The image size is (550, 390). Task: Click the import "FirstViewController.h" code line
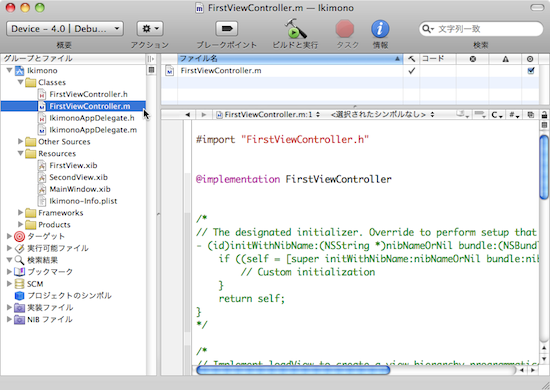pyautogui.click(x=282, y=140)
